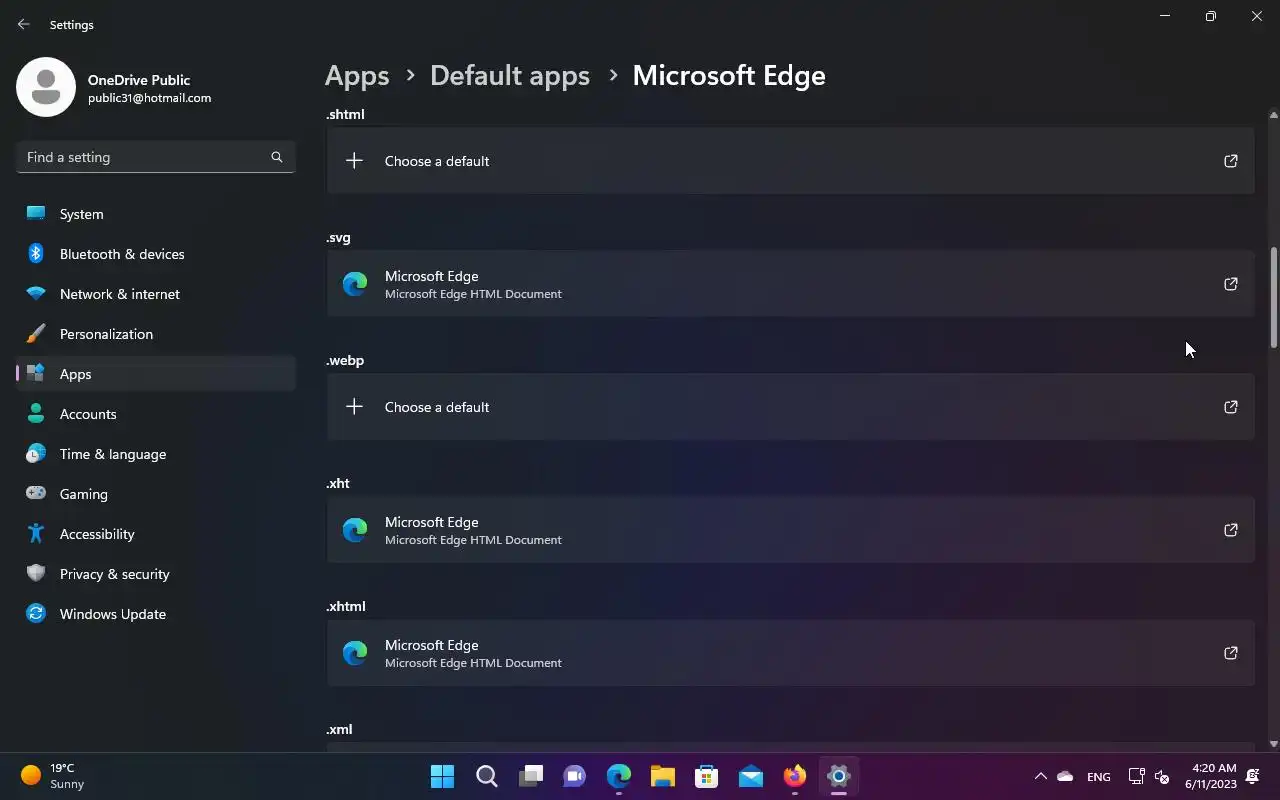1280x800 pixels.
Task: Select the public31@hotmail.com account email
Action: (x=149, y=98)
